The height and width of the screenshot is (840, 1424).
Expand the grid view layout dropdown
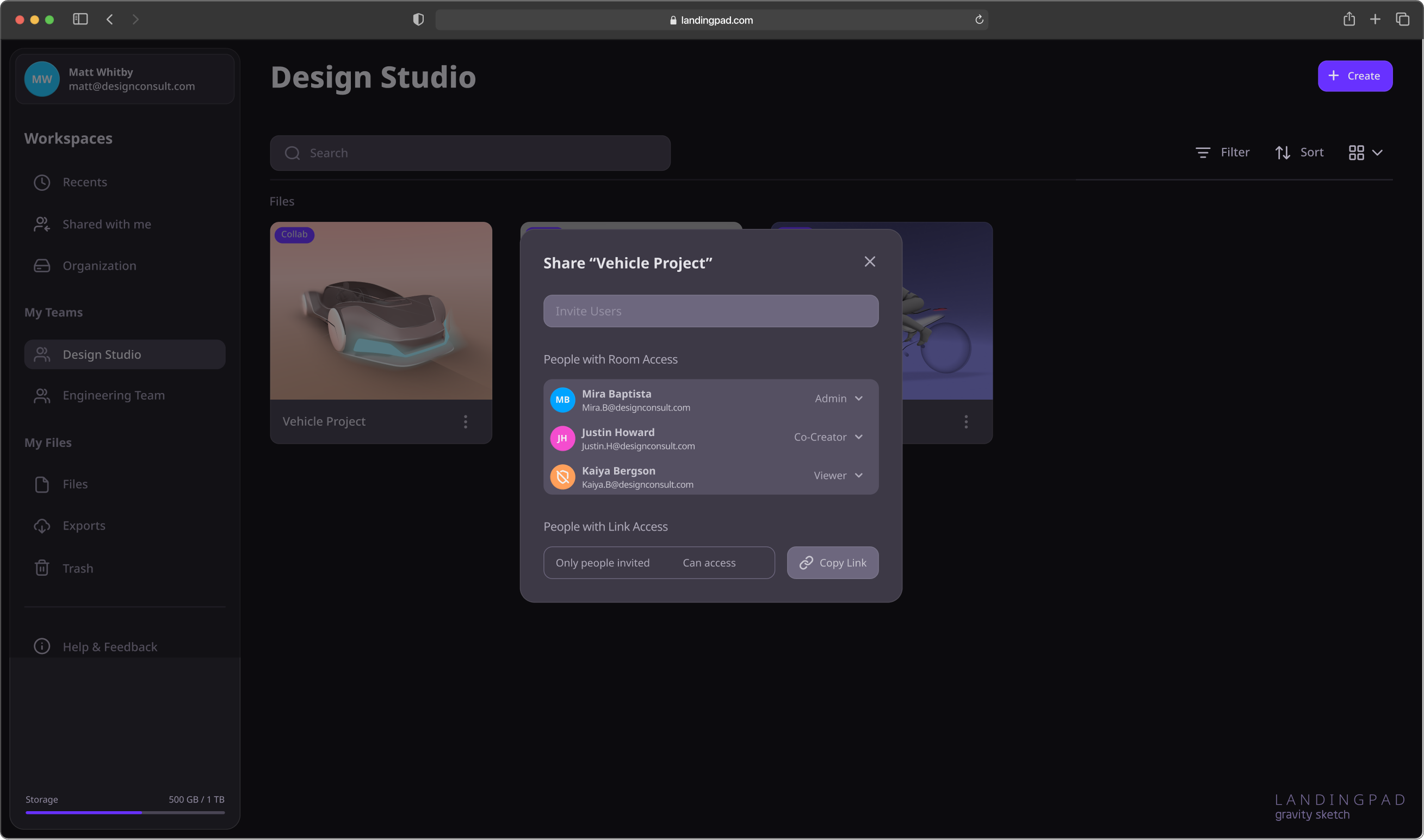1365,152
